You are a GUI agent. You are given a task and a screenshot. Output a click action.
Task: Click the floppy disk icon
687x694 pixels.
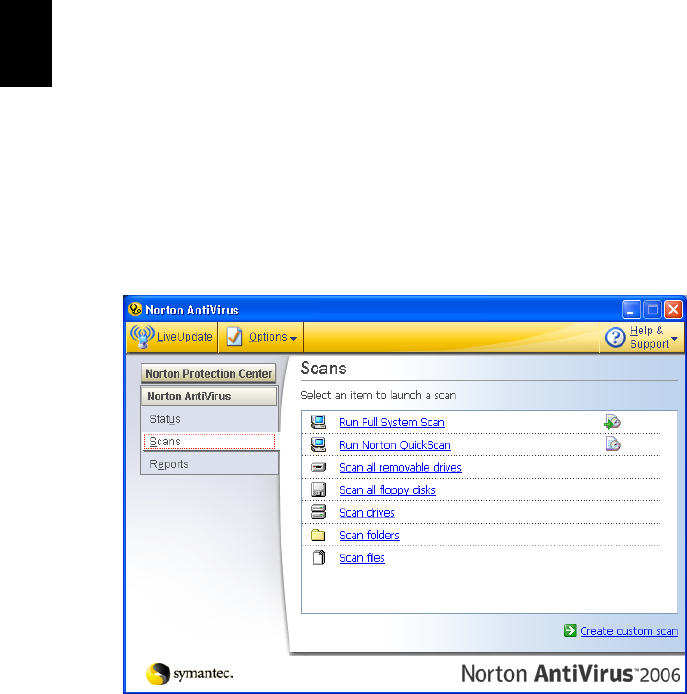pos(318,490)
